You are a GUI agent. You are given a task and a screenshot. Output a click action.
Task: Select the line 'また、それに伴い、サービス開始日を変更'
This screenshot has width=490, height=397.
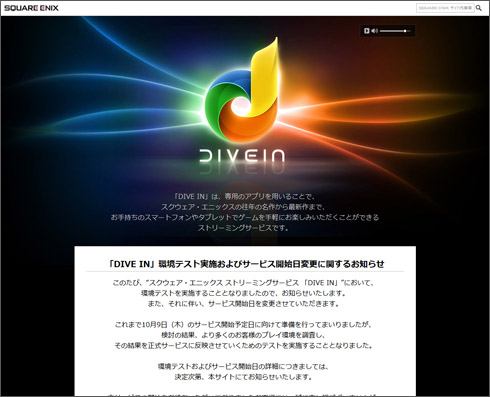coord(243,304)
